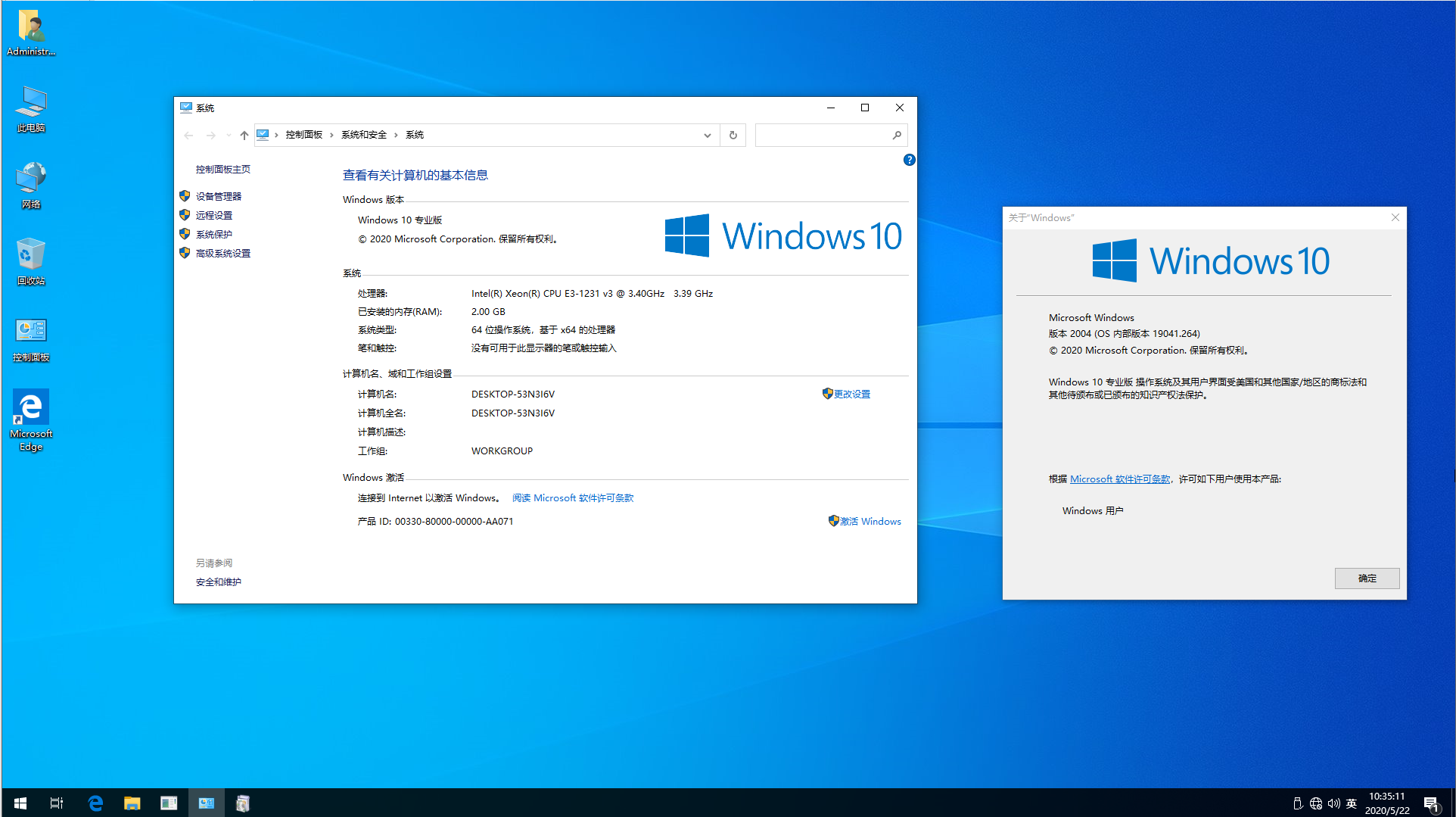The image size is (1456, 817).
Task: Select the WORKGROUP value text
Action: 502,451
